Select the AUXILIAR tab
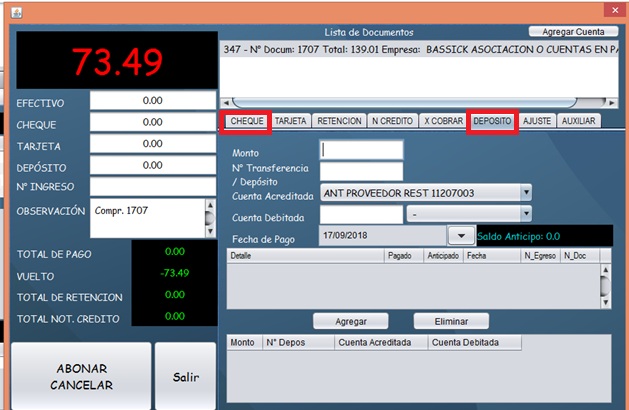 click(x=578, y=121)
